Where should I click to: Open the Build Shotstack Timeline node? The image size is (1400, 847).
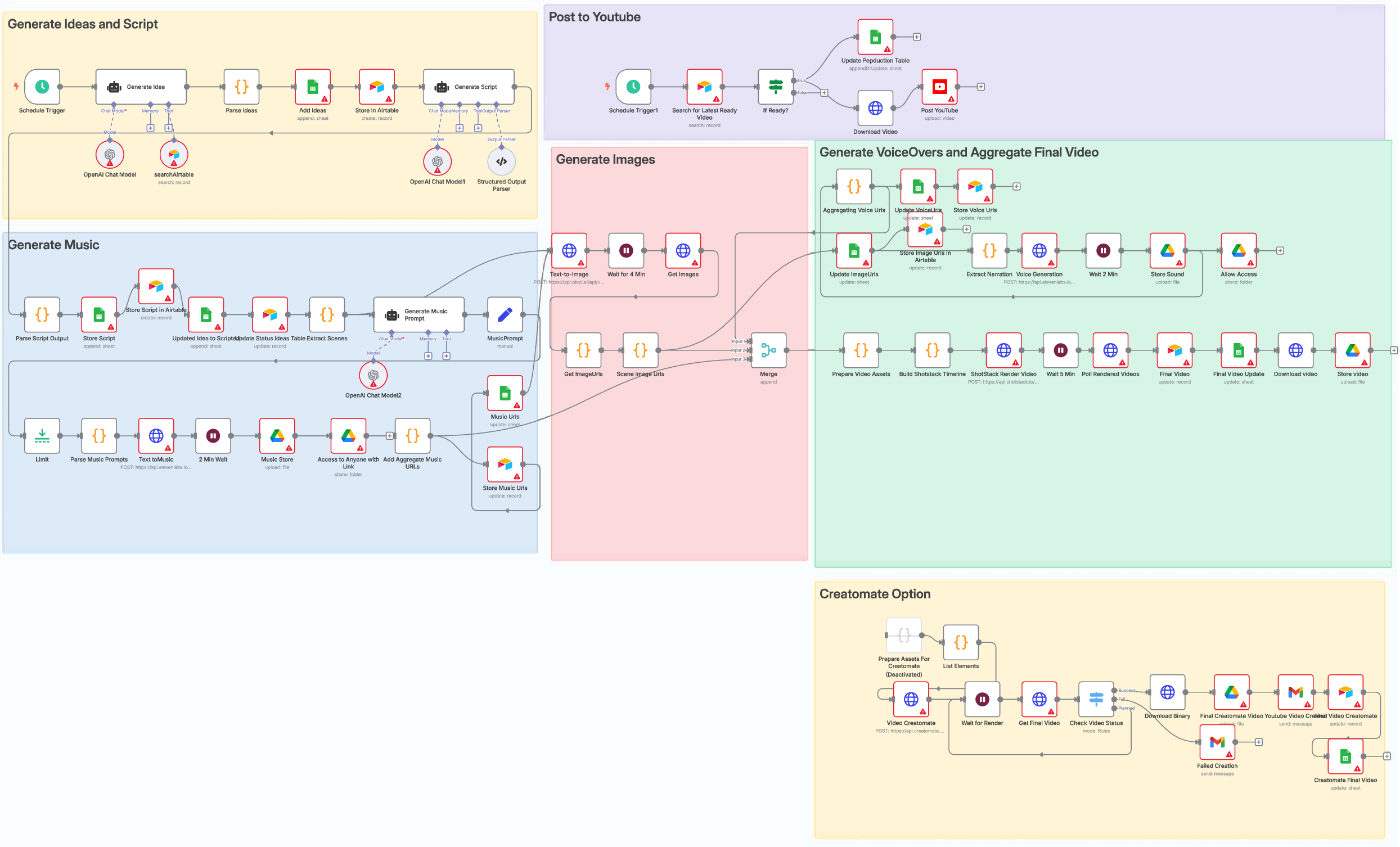coord(933,350)
